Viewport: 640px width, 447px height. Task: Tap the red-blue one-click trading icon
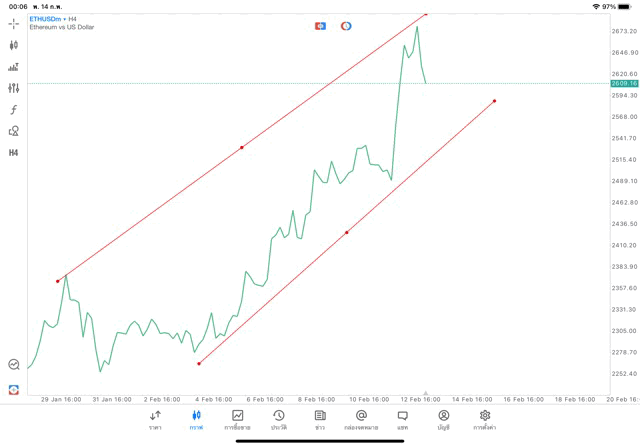point(321,26)
